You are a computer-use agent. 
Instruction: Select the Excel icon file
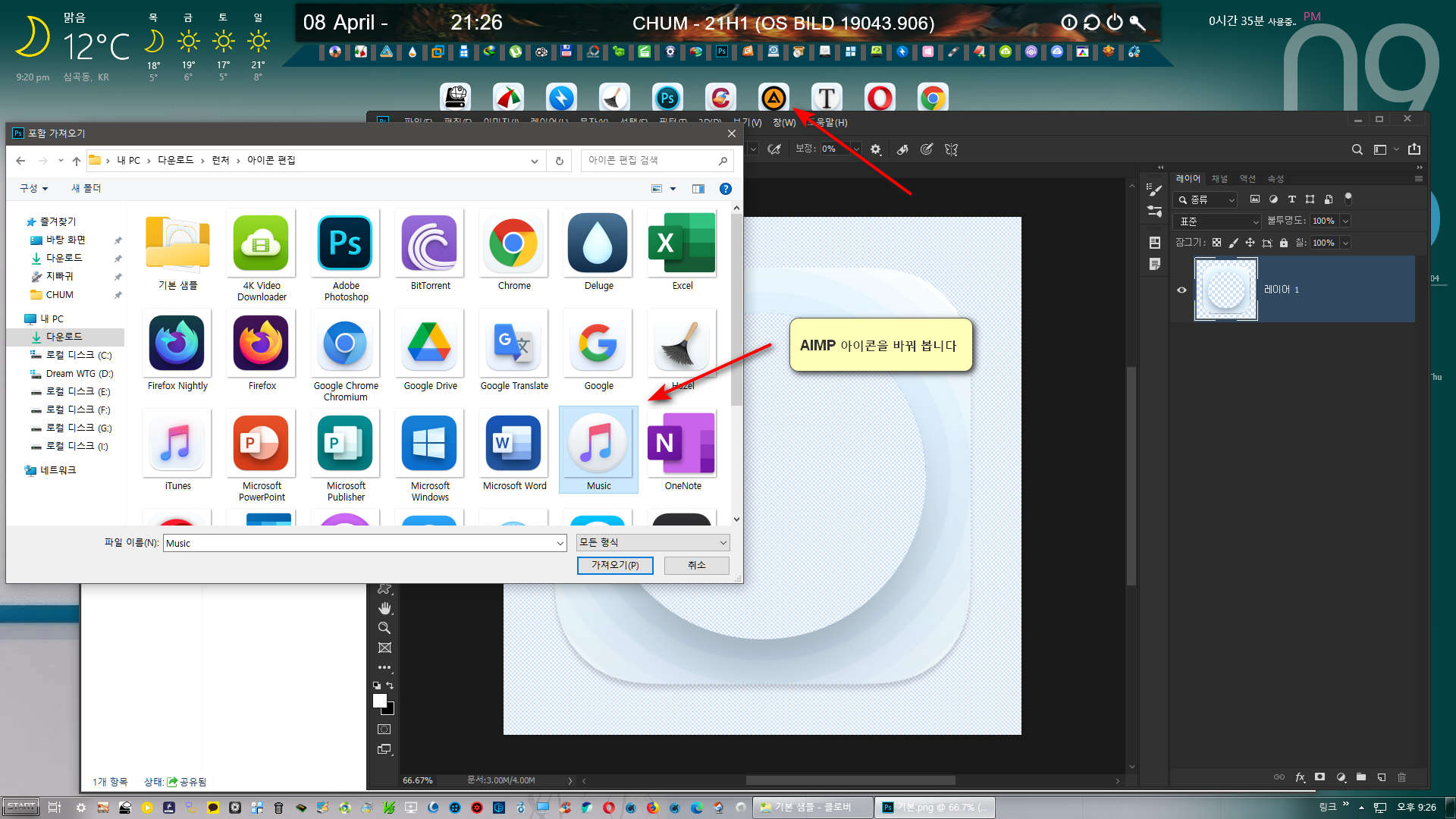tap(682, 250)
